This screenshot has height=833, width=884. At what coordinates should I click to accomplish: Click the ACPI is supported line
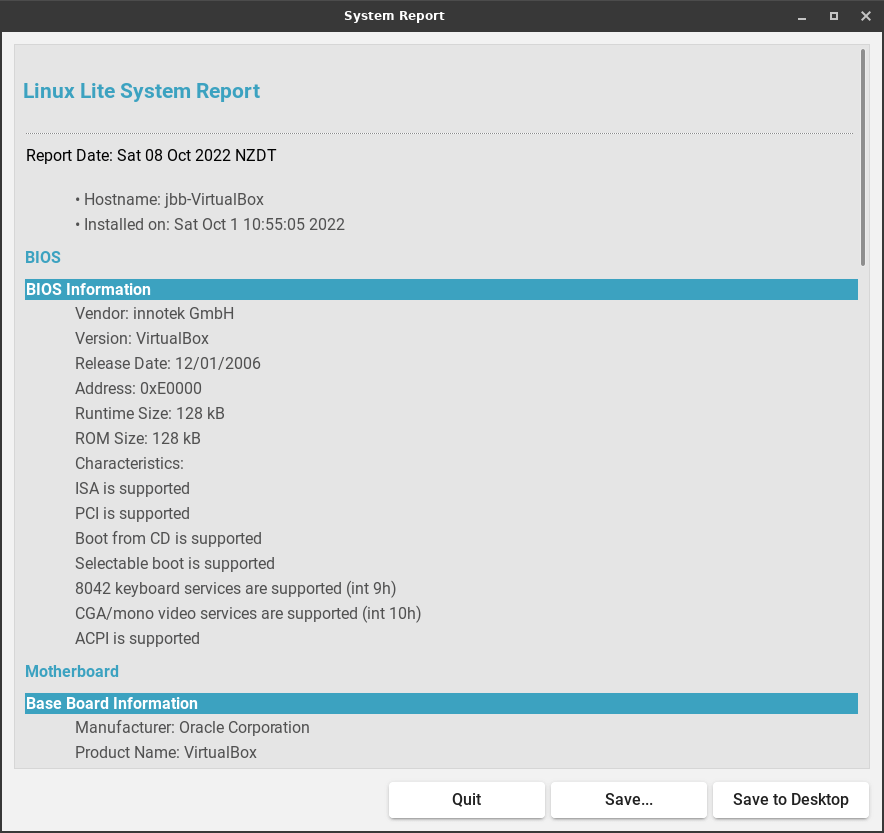point(137,638)
